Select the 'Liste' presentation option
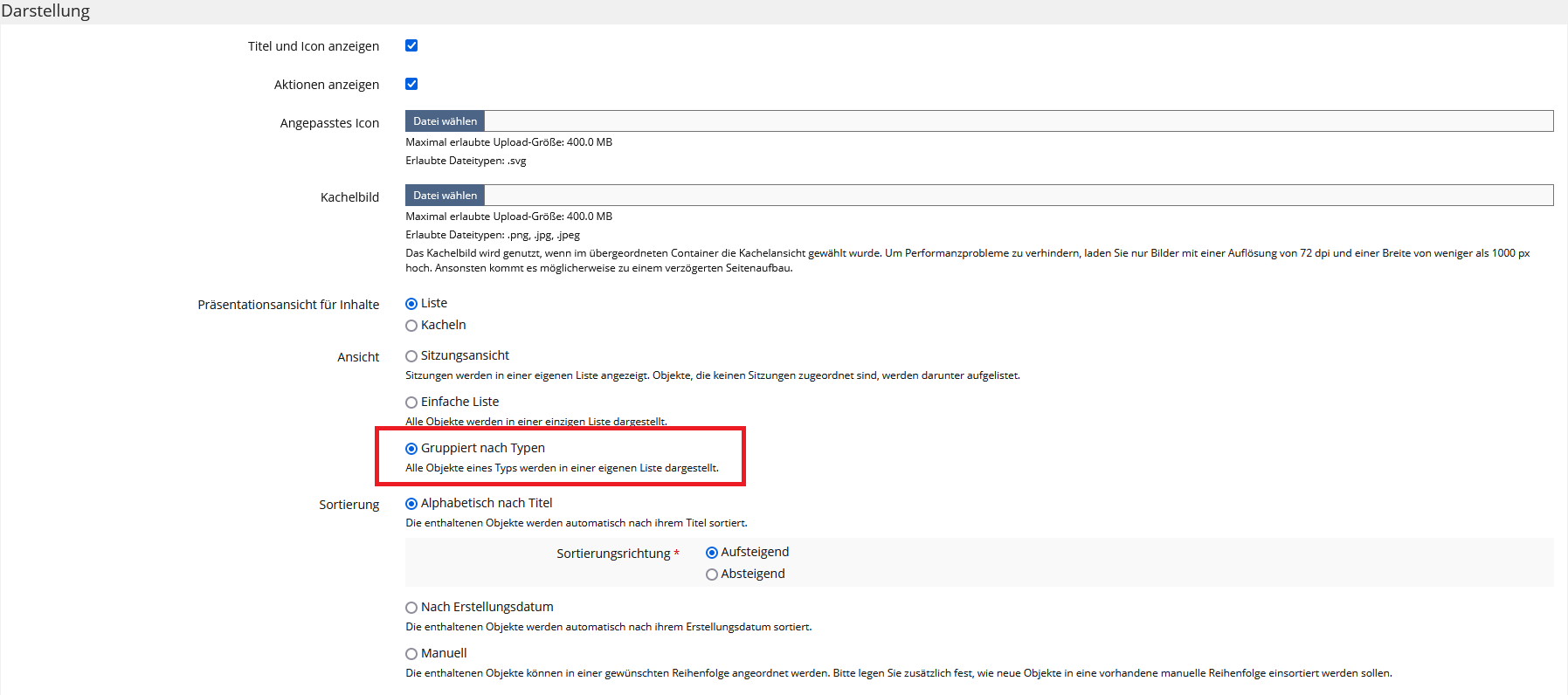 [411, 304]
